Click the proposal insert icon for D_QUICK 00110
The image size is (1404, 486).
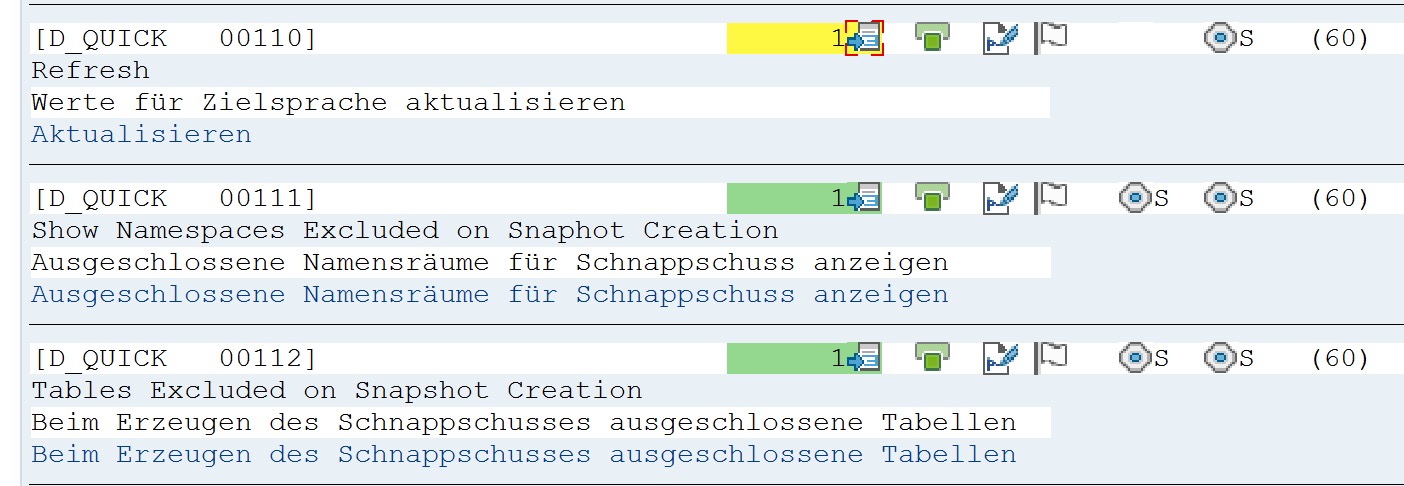coord(864,38)
